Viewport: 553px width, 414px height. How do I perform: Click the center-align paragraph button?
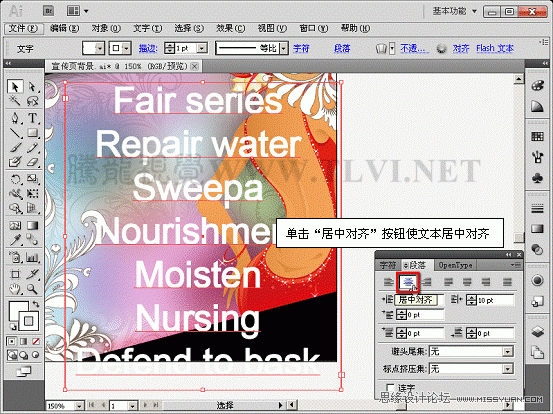coord(408,282)
